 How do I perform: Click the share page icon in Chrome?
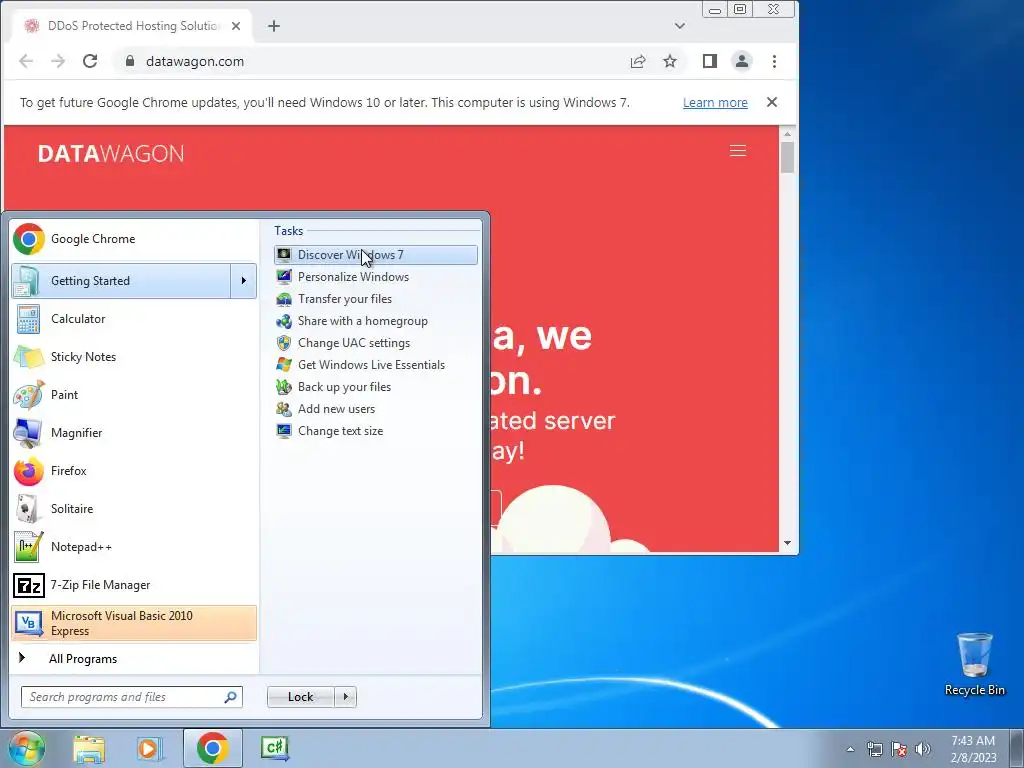point(638,61)
